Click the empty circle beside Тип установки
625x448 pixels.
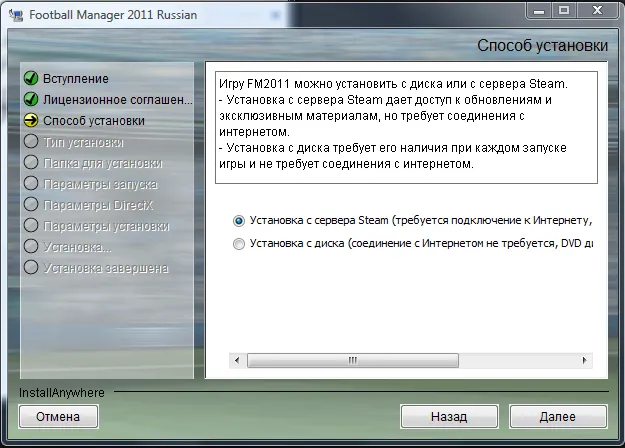(x=31, y=141)
